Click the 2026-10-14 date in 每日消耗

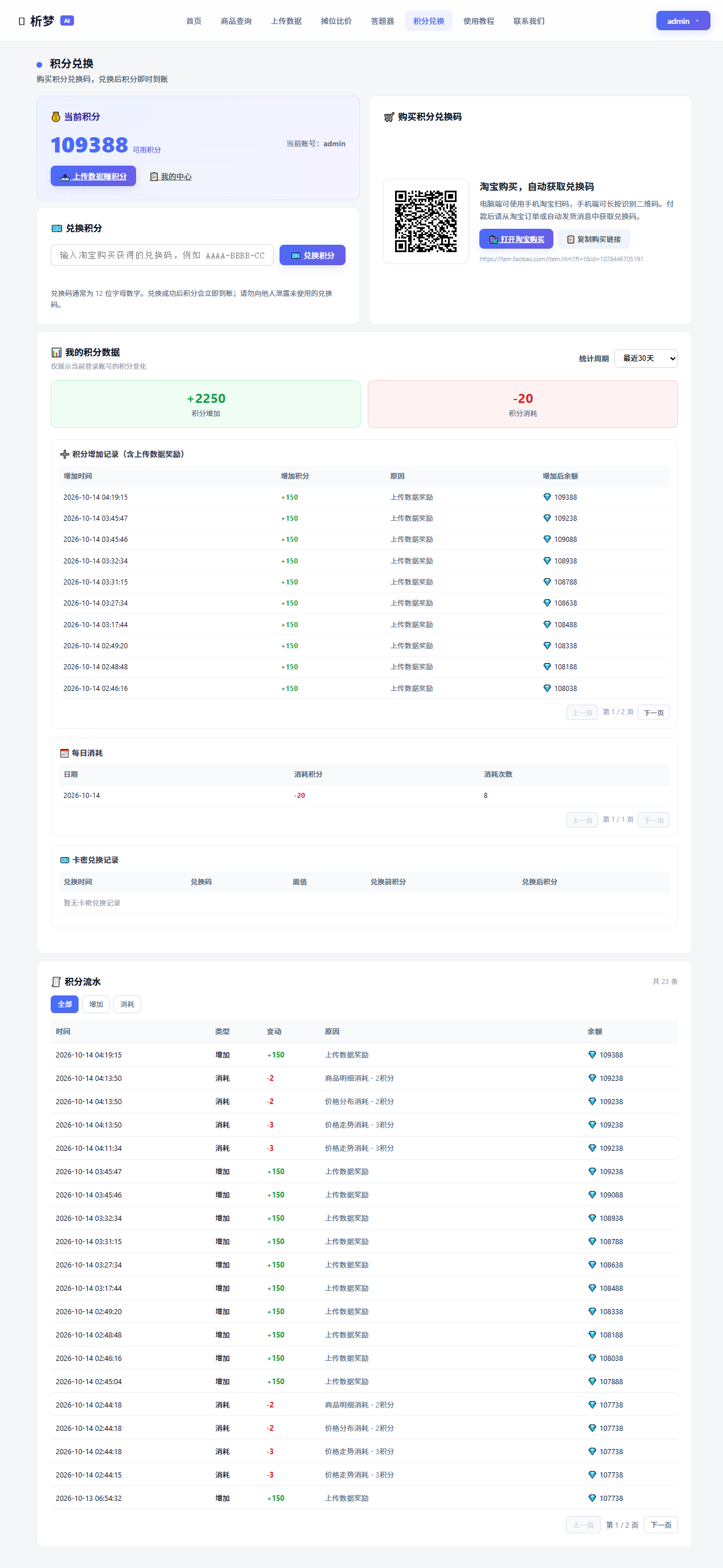click(x=81, y=796)
